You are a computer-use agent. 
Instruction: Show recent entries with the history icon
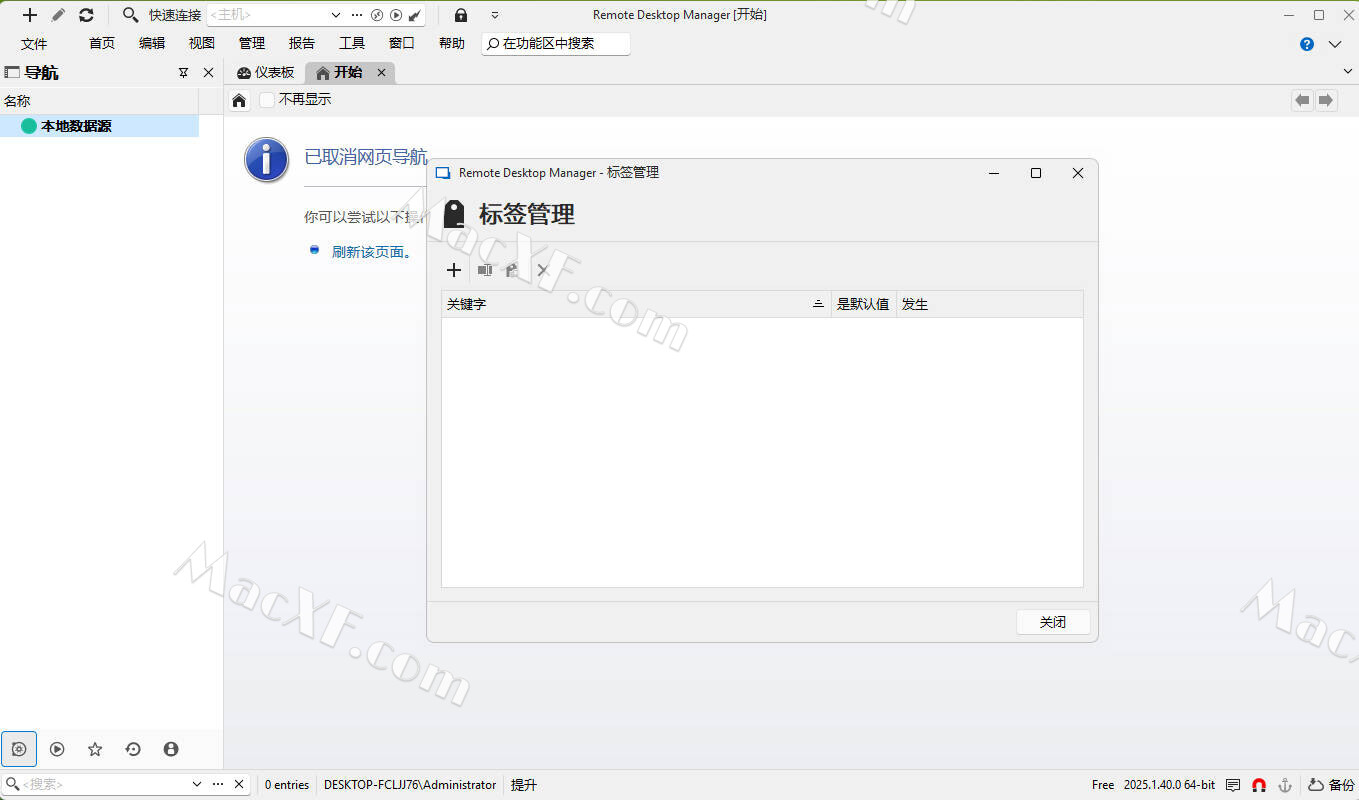click(133, 749)
